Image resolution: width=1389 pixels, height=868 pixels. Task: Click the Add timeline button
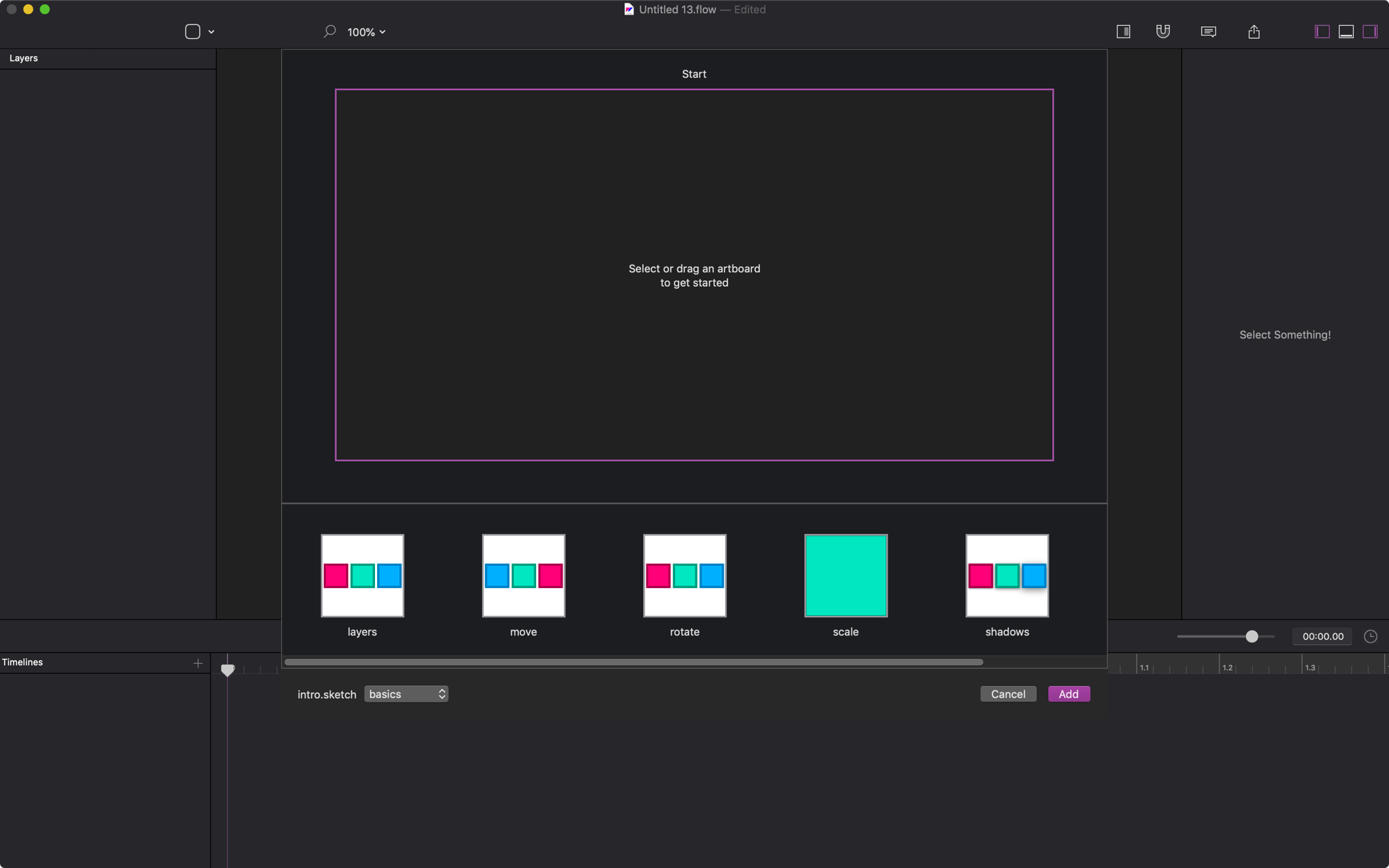[x=197, y=661]
